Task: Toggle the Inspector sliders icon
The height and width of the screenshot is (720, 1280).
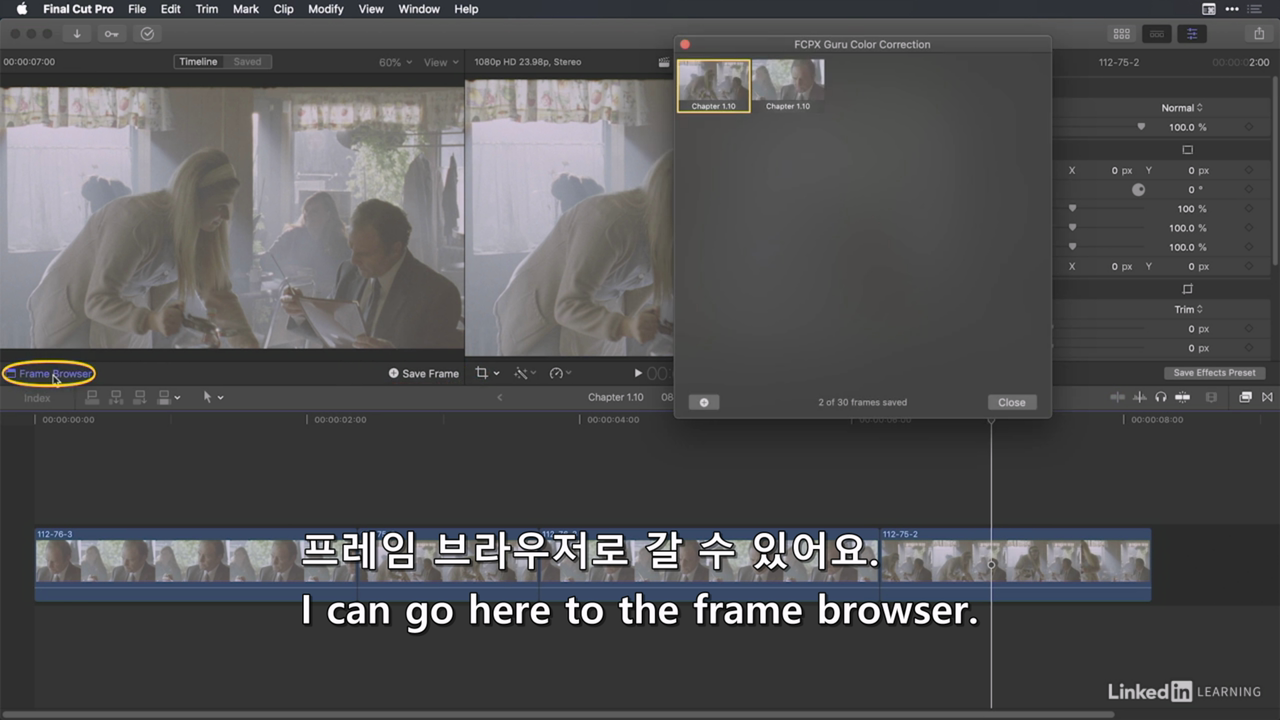Action: tap(1191, 33)
